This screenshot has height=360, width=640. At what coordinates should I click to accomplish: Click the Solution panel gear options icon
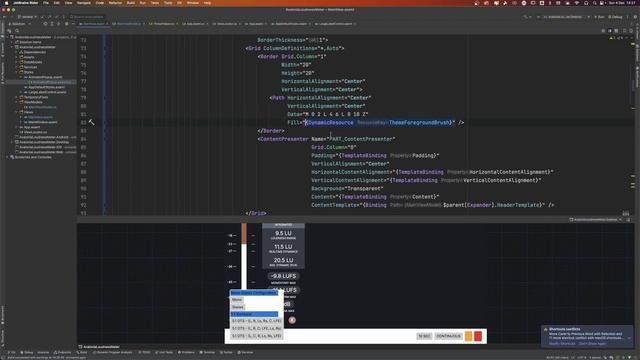[67, 24]
